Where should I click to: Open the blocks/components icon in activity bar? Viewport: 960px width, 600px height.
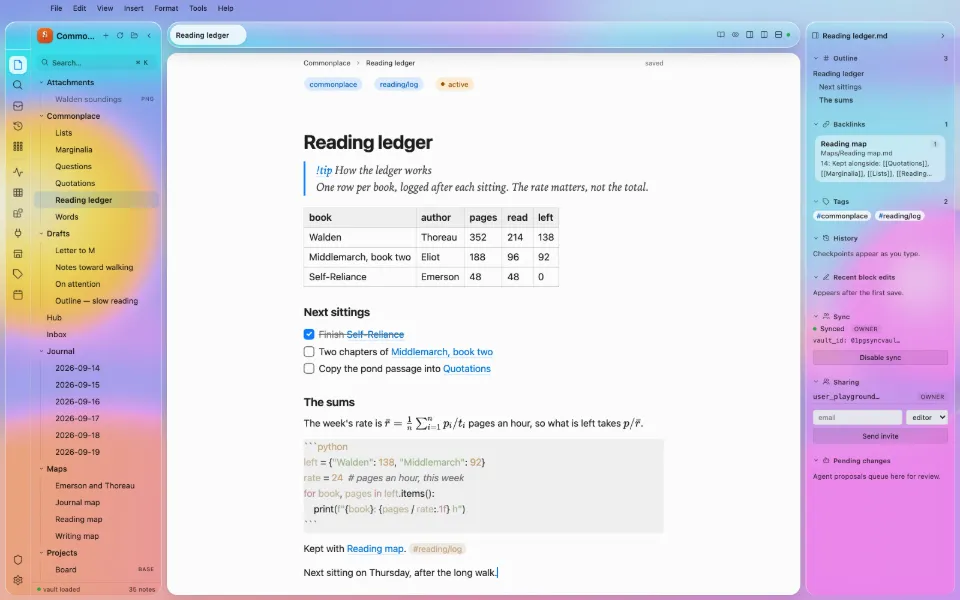click(18, 213)
